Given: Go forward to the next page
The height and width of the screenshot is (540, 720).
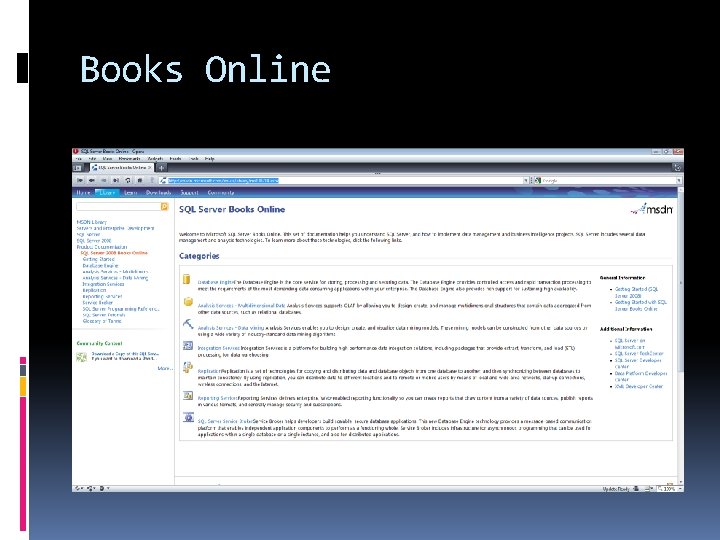Looking at the screenshot, I should pos(104,180).
